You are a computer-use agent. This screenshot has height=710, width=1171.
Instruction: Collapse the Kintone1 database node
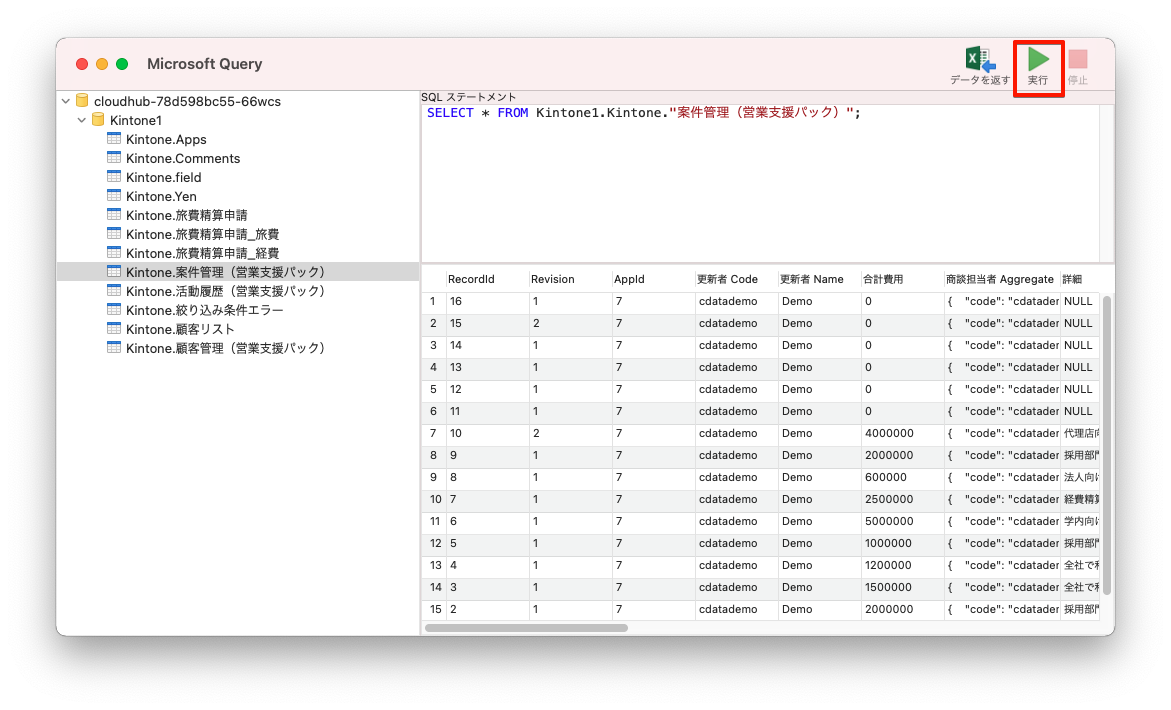point(81,120)
